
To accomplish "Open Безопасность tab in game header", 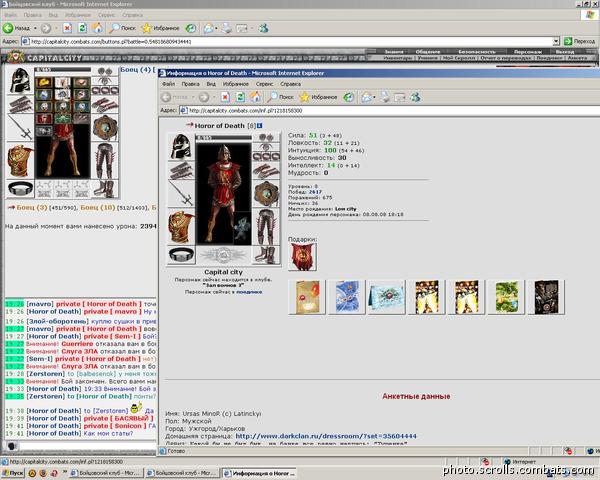I will 477,52.
